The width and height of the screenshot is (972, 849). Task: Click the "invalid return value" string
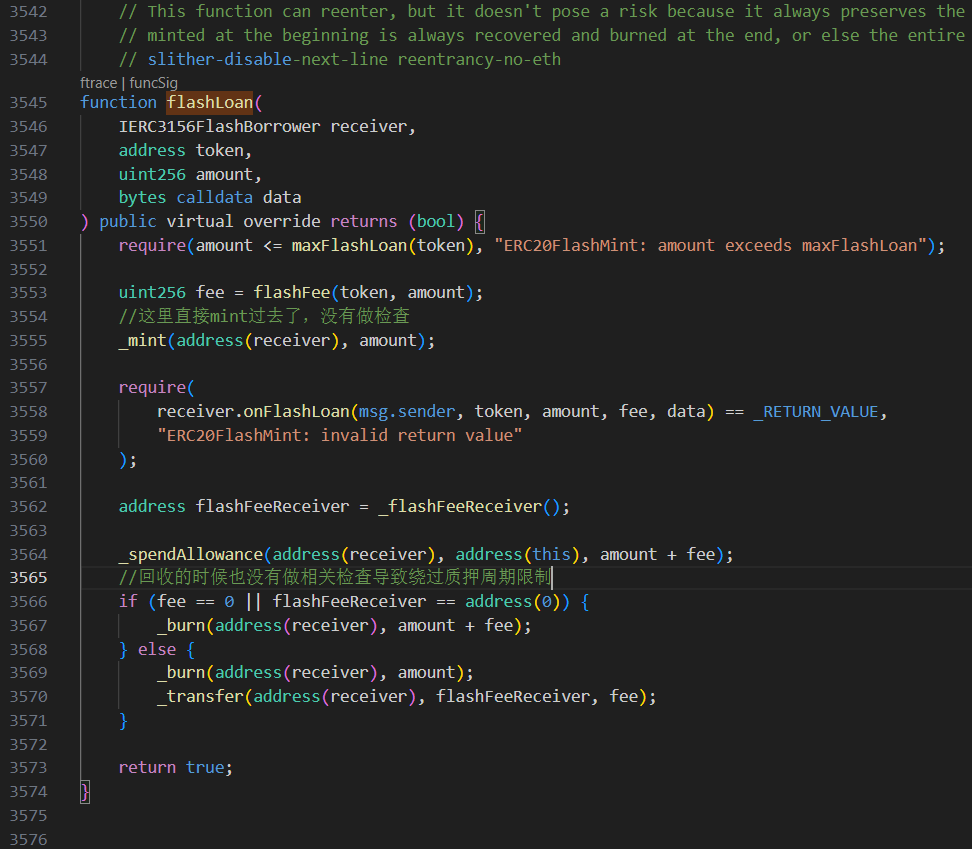coord(340,436)
